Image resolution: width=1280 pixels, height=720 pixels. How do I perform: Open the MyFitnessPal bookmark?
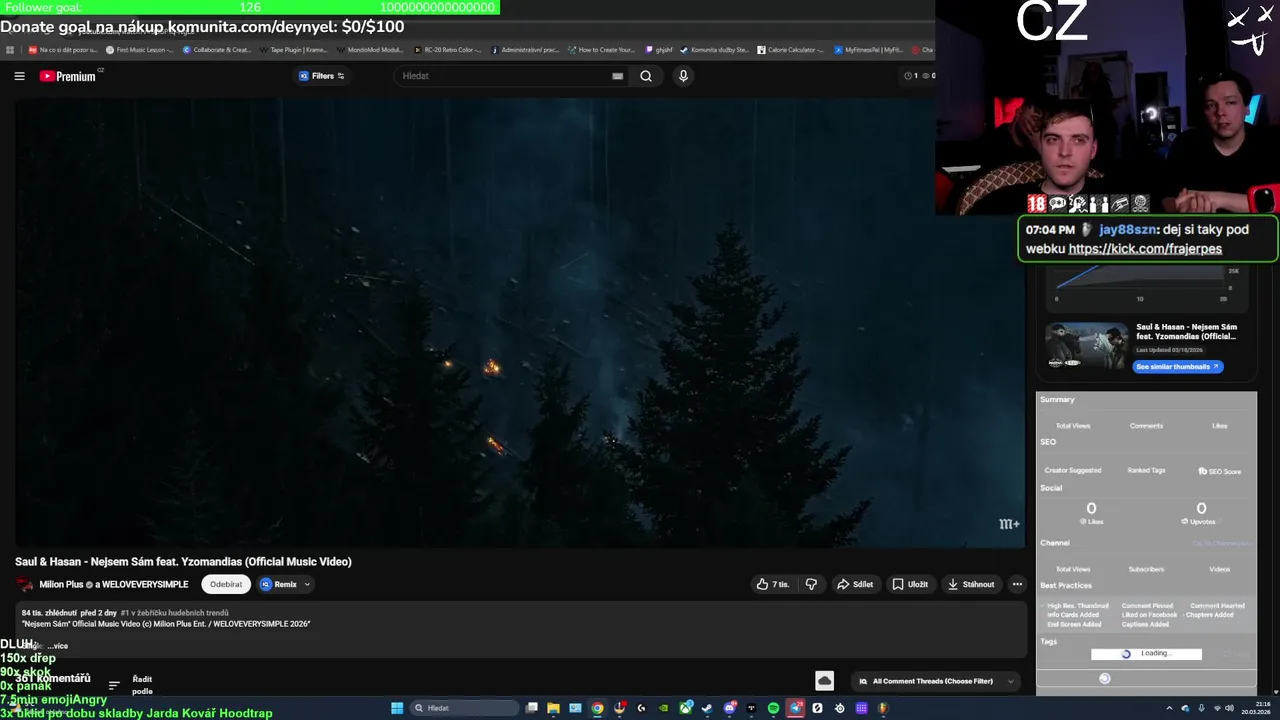point(868,49)
